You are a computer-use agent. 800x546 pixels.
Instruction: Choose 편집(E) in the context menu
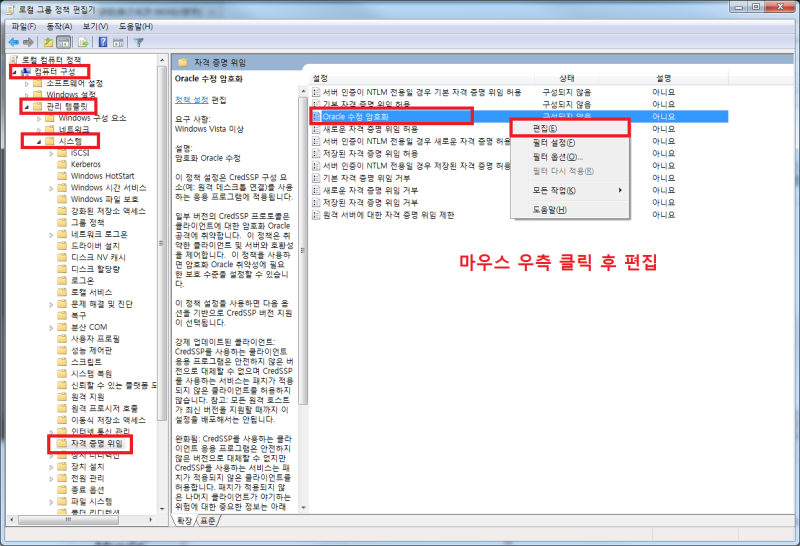[570, 129]
